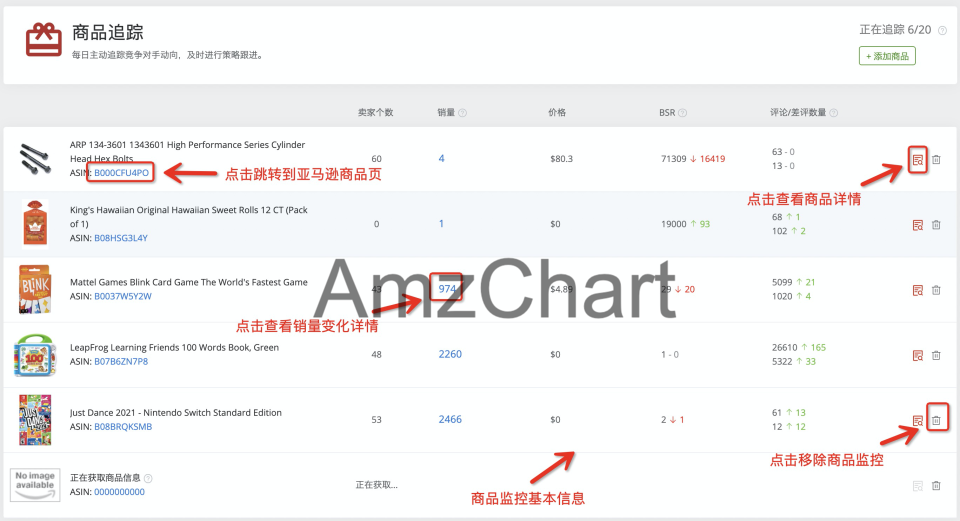The height and width of the screenshot is (521, 960).
Task: Click review count 5099 for Blink game
Action: tap(782, 282)
